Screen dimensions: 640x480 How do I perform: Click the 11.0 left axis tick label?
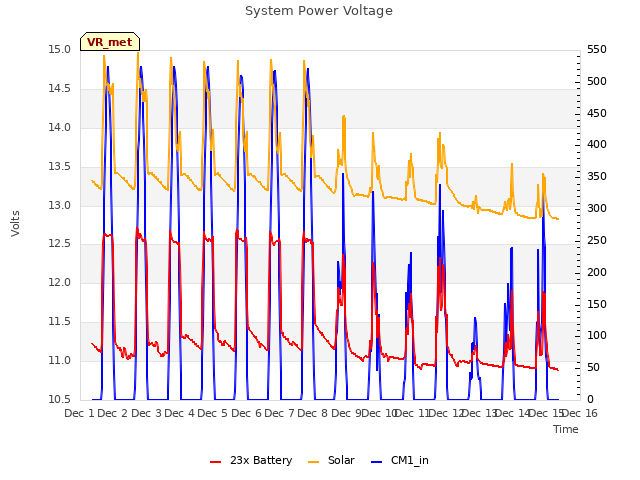pos(60,360)
